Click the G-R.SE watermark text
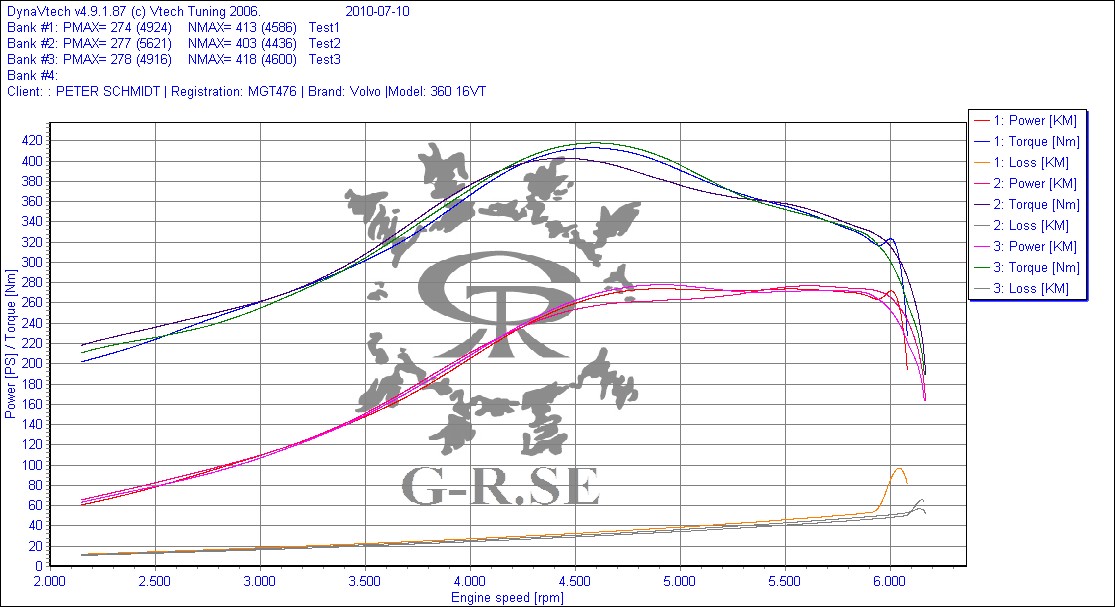The width and height of the screenshot is (1115, 607). [x=500, y=486]
